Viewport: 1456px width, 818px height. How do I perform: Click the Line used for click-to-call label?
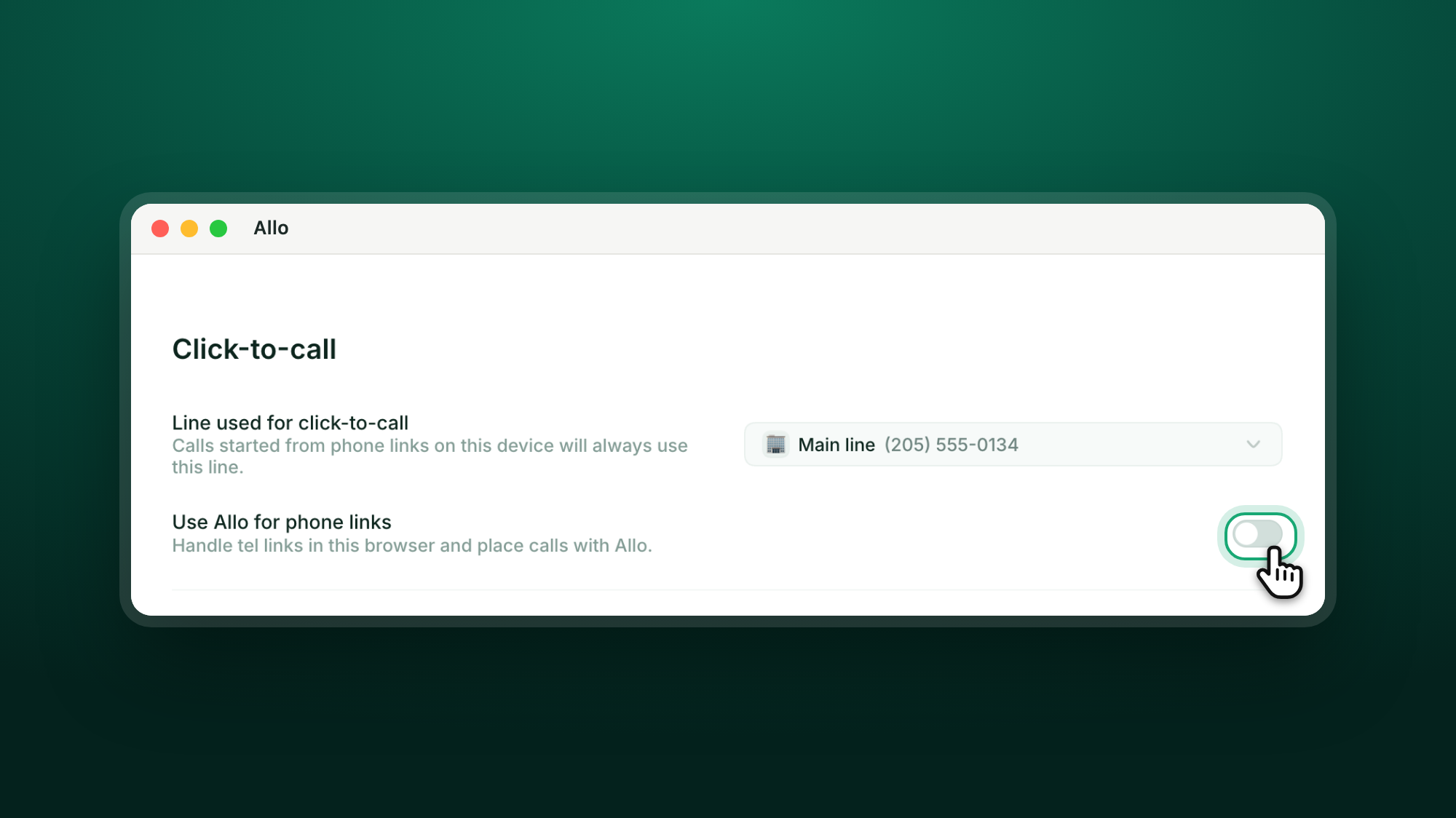290,423
